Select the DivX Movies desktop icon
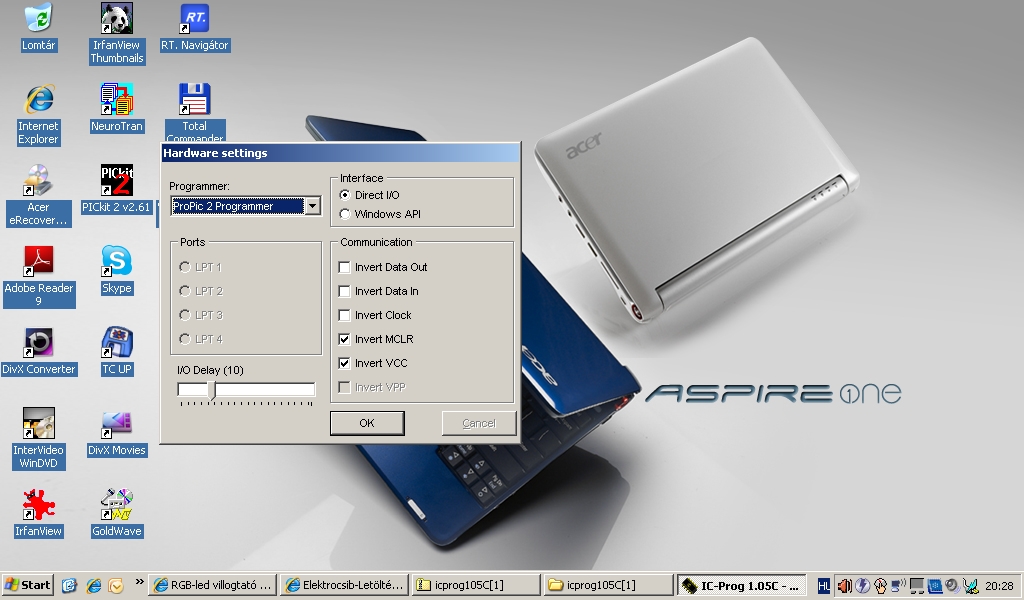This screenshot has height=600, width=1024. (x=116, y=432)
